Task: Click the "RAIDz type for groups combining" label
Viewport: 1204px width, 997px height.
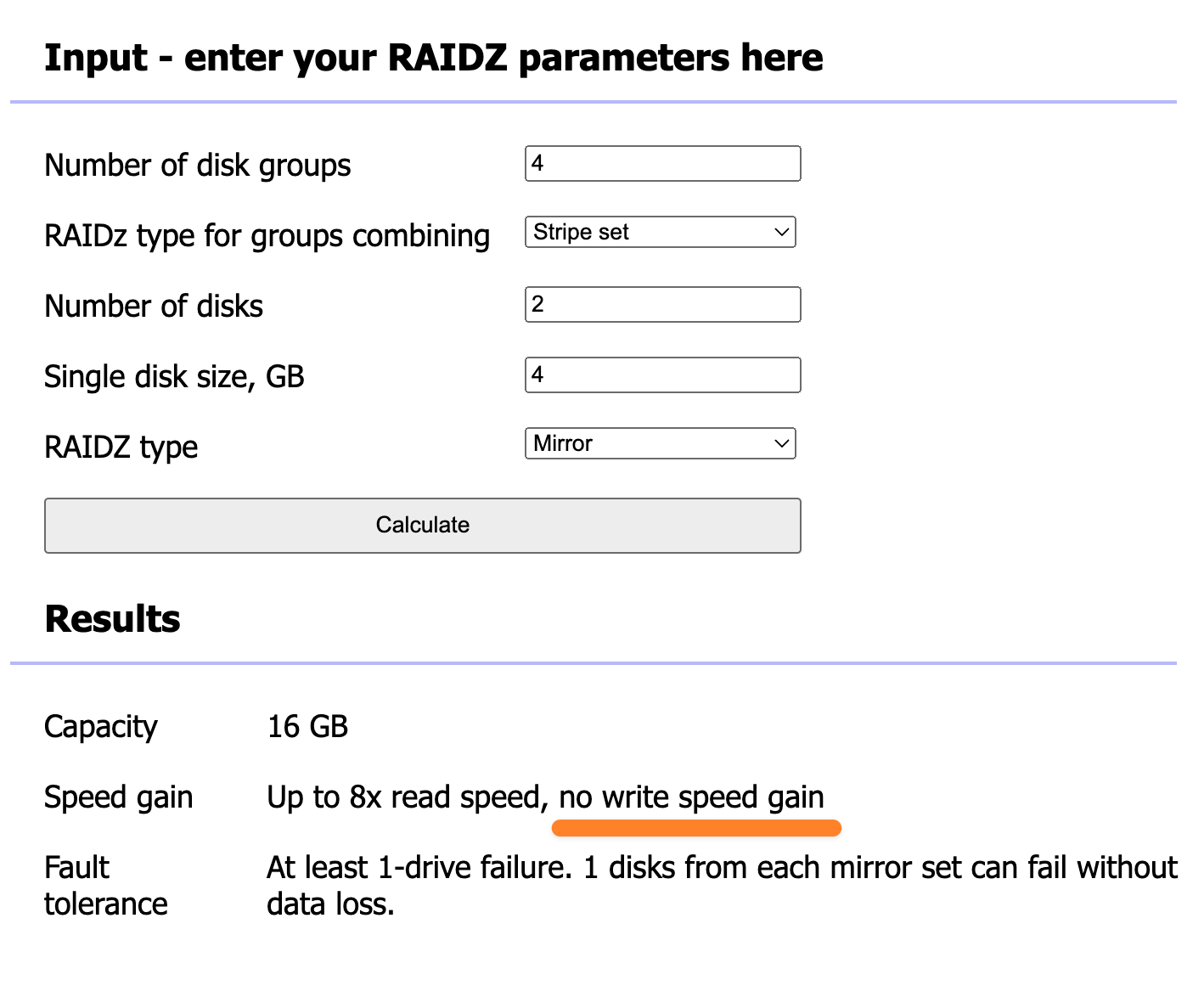Action: 267,236
